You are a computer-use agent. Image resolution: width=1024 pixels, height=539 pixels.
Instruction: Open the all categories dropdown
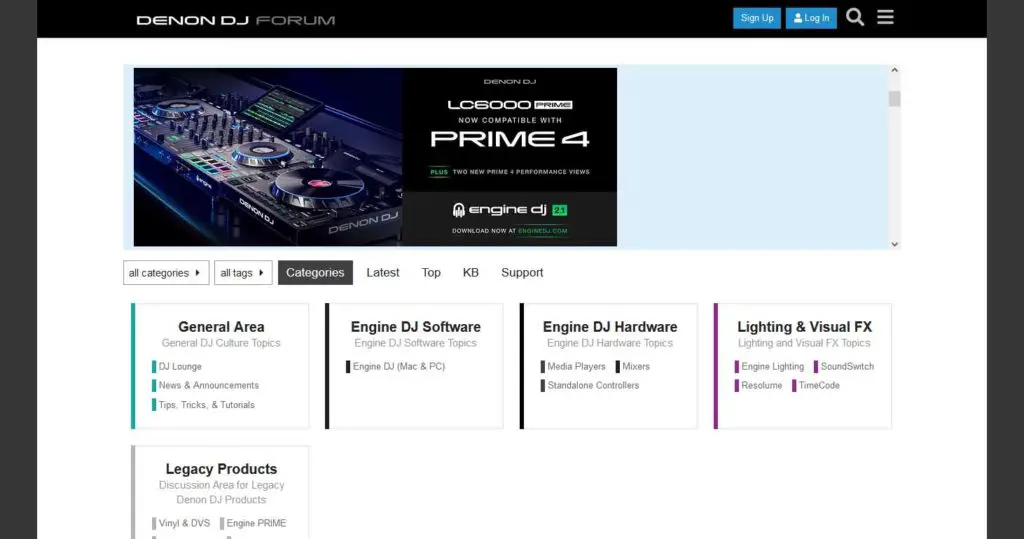[166, 272]
